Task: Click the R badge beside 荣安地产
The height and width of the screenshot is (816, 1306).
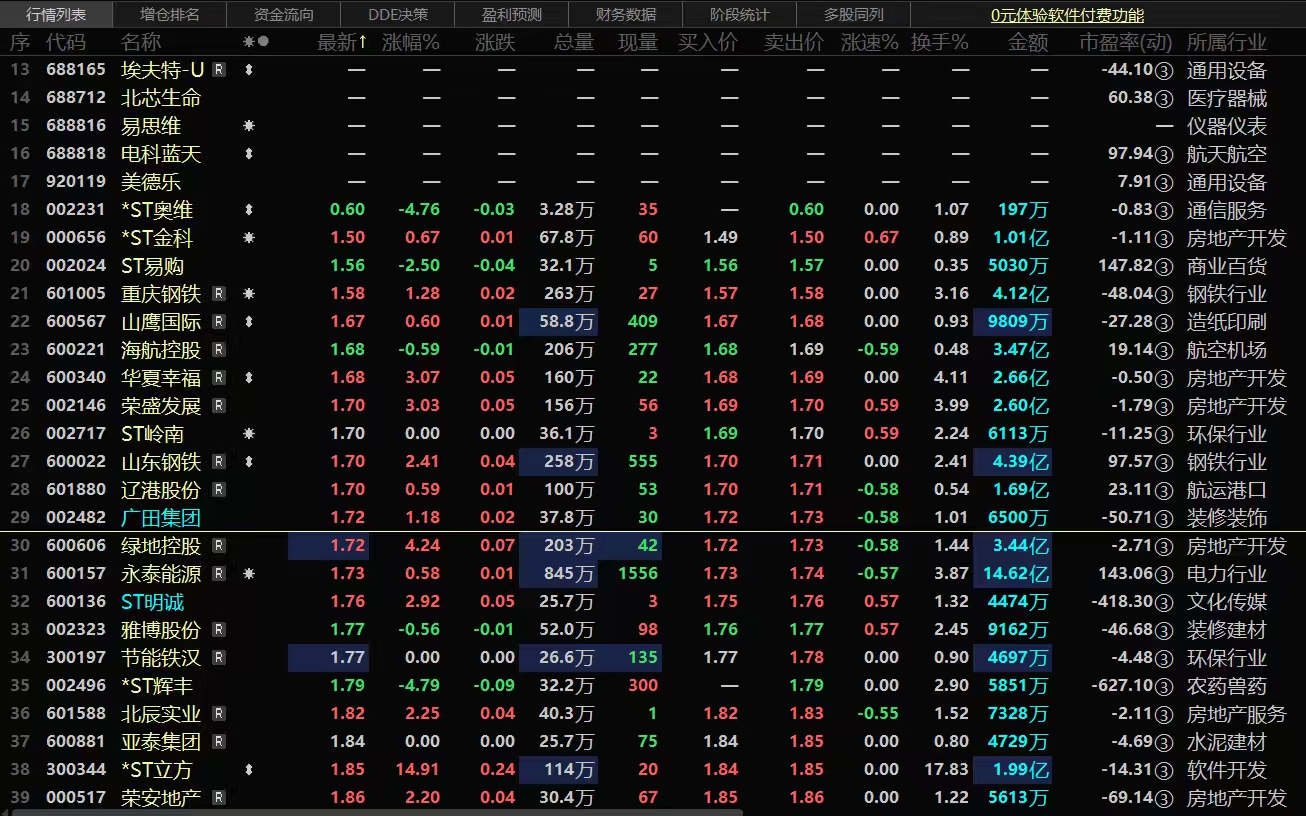Action: coord(219,798)
